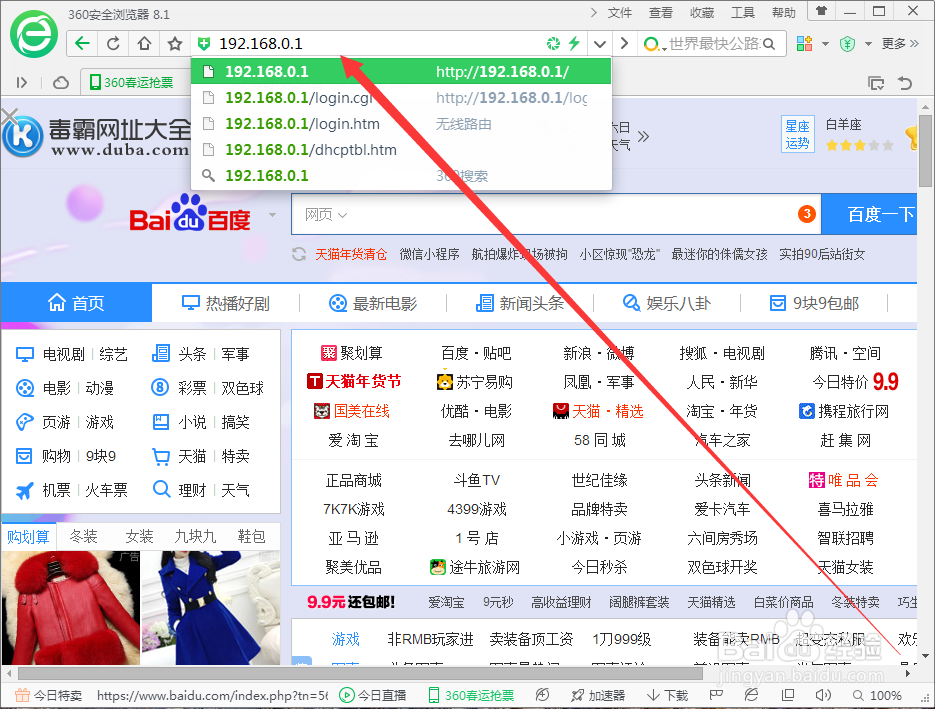This screenshot has height=709, width=935.
Task: Click the search box magnifier icon
Action: pyautogui.click(x=769, y=44)
